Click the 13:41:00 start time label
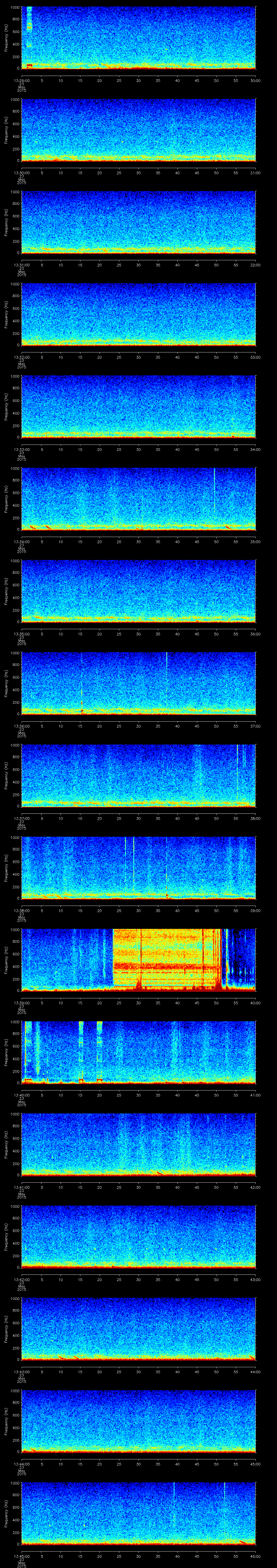Image resolution: width=277 pixels, height=1568 pixels. point(21,1187)
